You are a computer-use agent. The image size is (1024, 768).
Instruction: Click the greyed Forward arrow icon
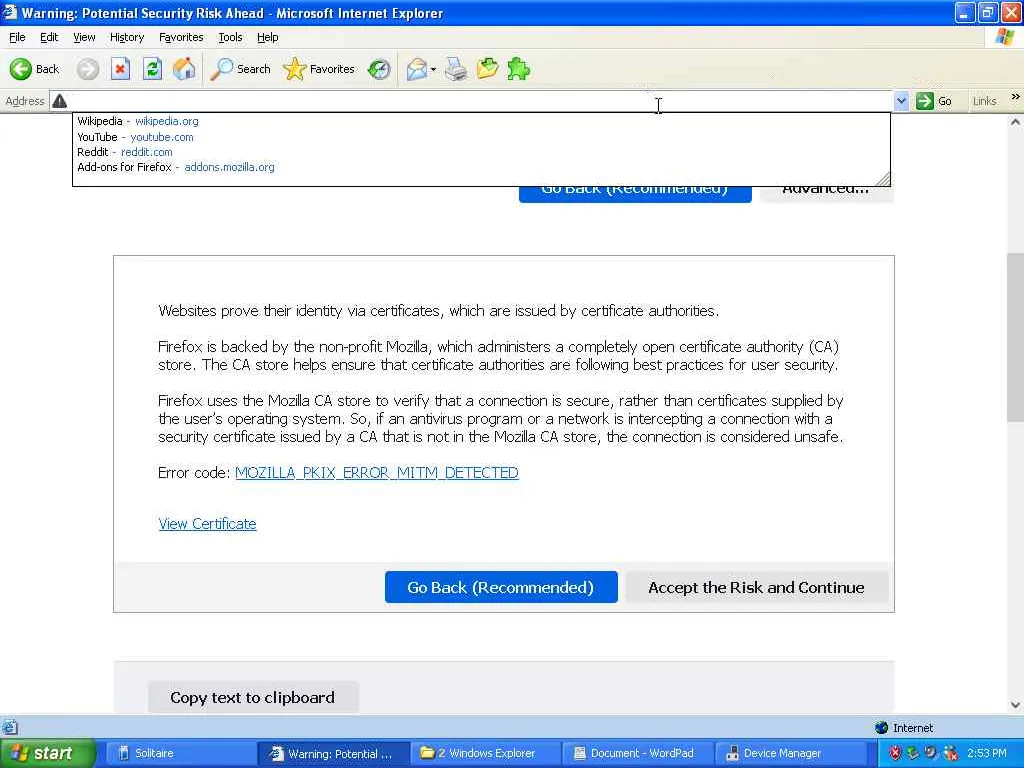tap(88, 69)
